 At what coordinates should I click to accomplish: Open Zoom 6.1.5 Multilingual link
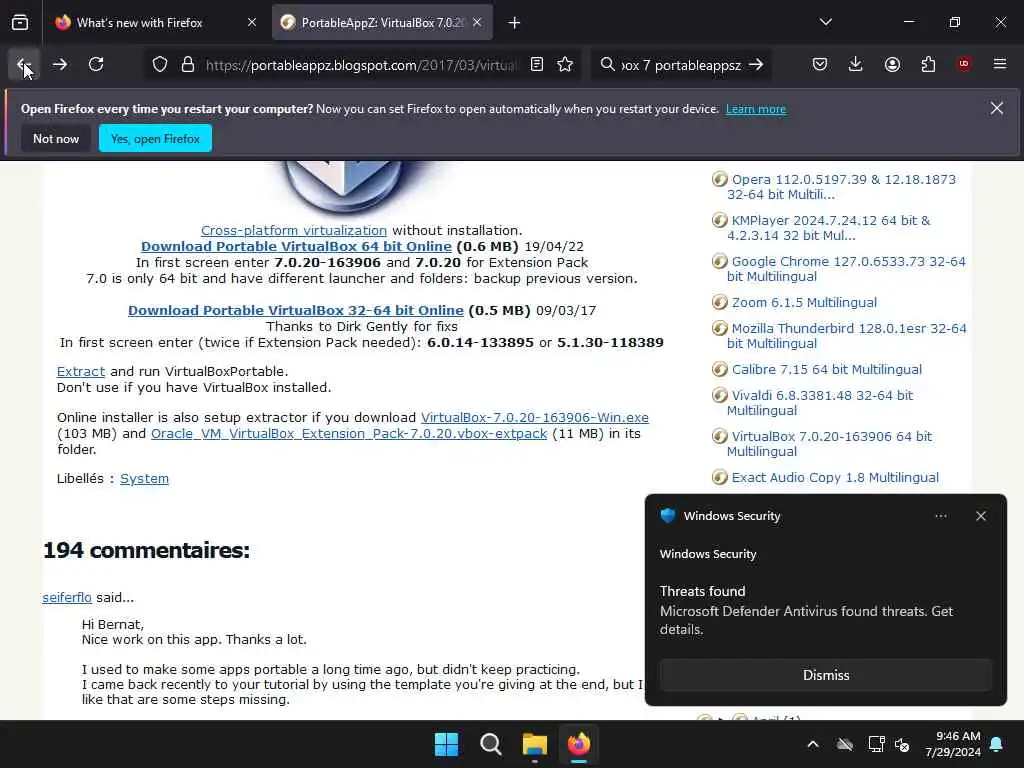pyautogui.click(x=804, y=303)
